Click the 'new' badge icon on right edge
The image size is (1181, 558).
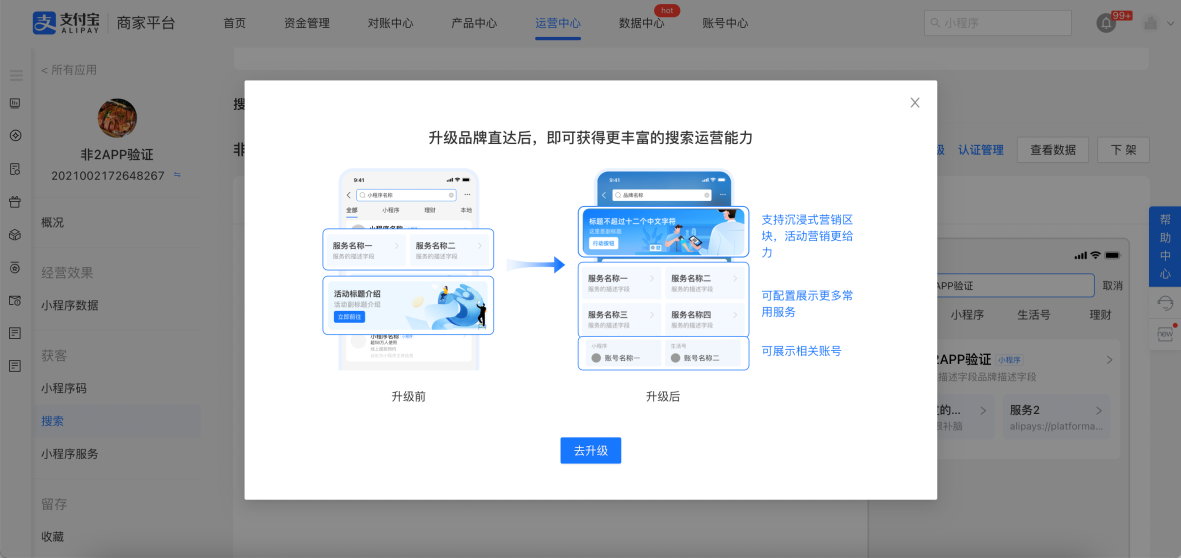pyautogui.click(x=1165, y=333)
